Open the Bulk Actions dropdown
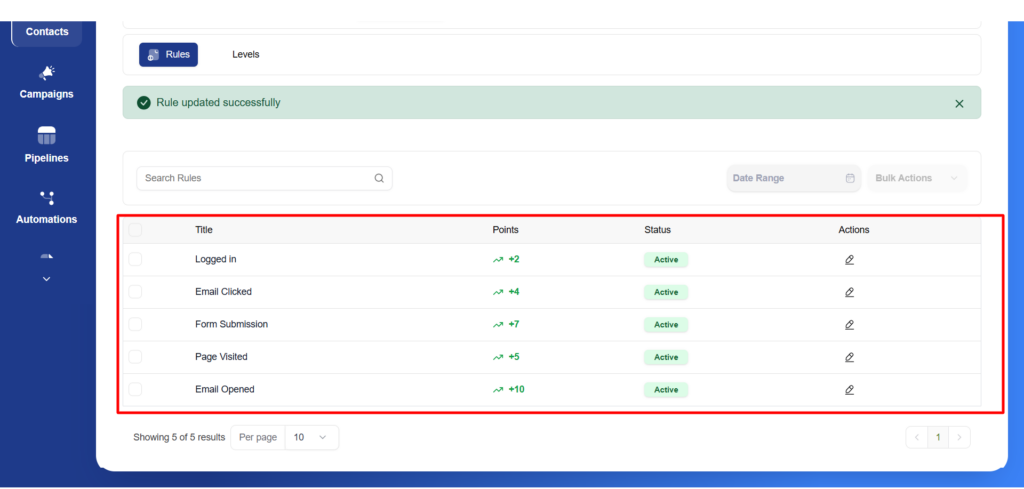Image resolution: width=1024 pixels, height=489 pixels. [916, 178]
